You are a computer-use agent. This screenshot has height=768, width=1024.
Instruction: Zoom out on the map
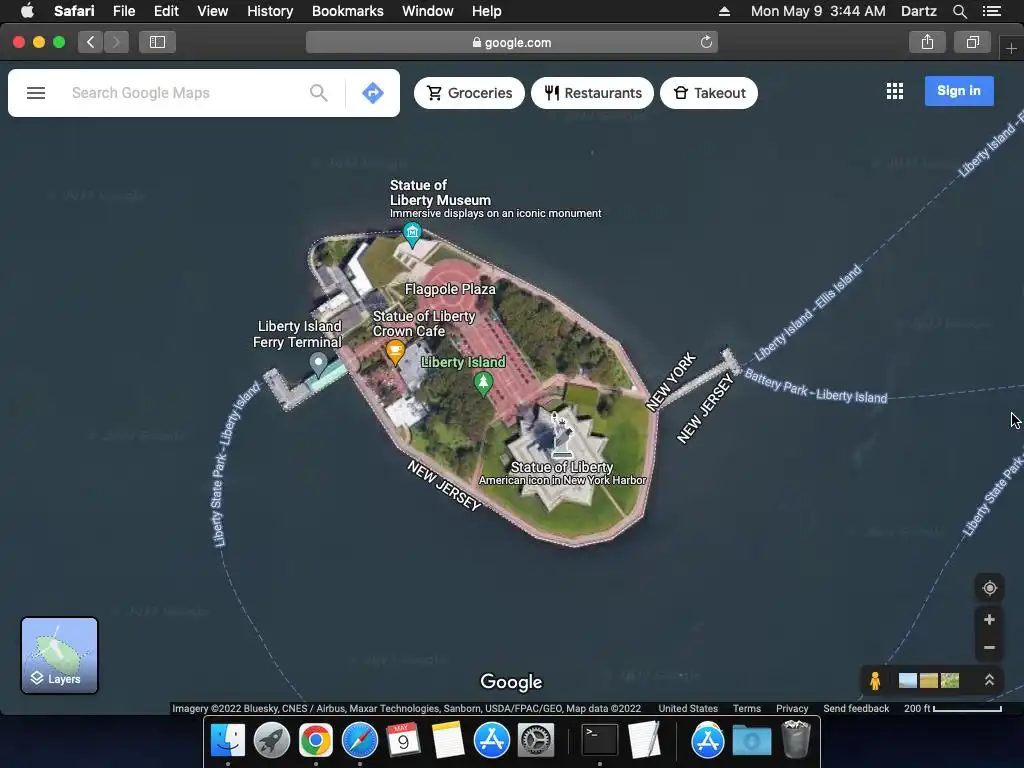(x=989, y=647)
